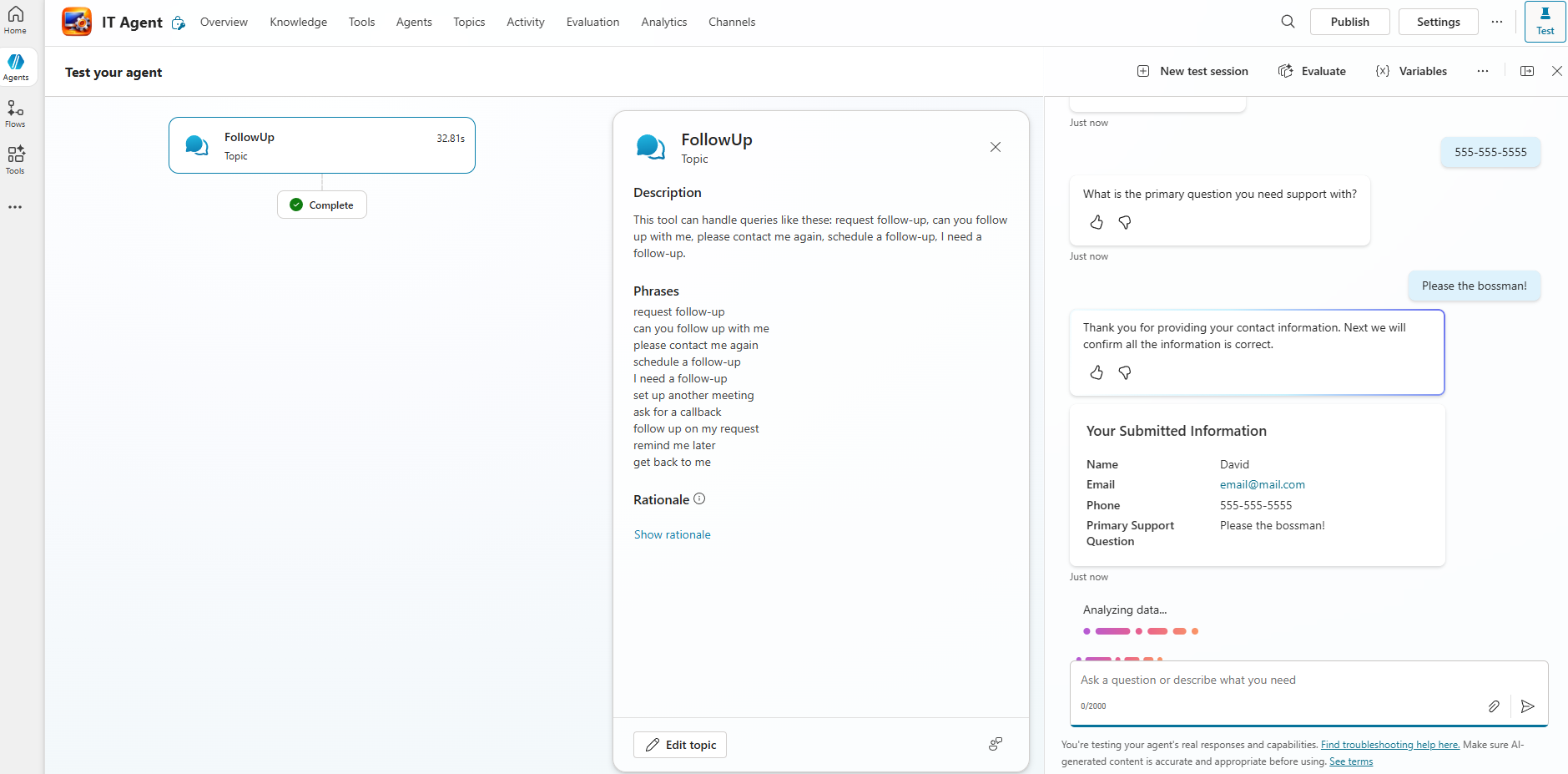Expand Show rationale link
Image resolution: width=1568 pixels, height=774 pixels.
672,534
